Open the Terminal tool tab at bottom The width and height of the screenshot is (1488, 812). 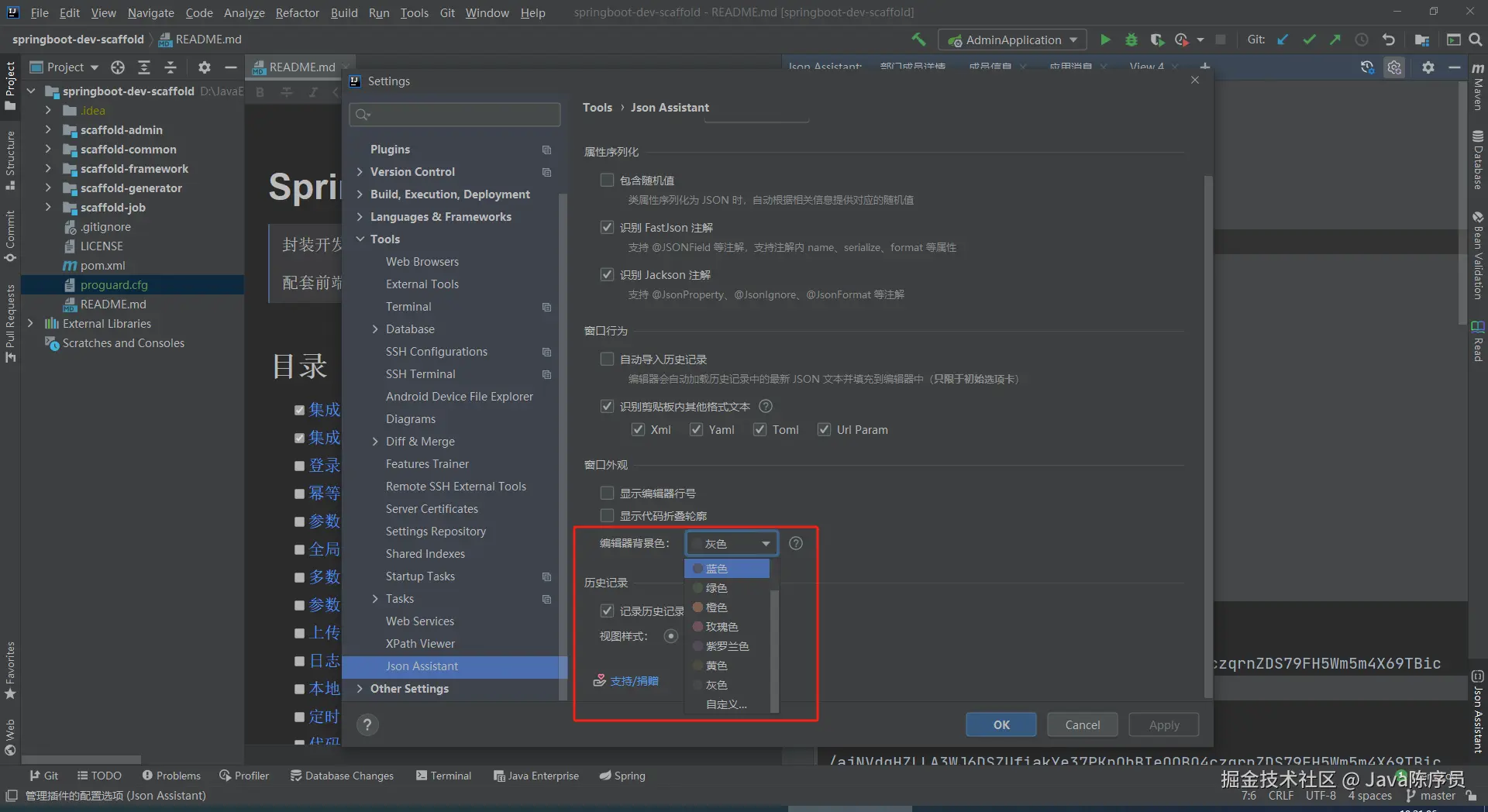point(443,776)
